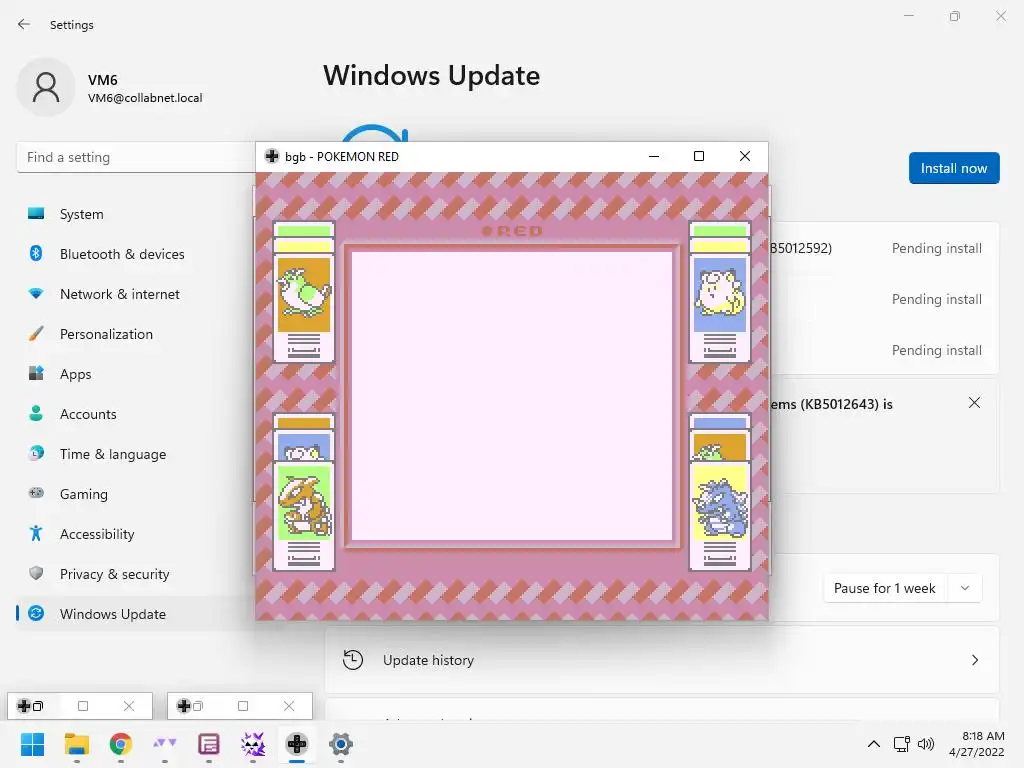1024x768 pixels.
Task: Click the Privacy & security shield icon
Action: pos(36,573)
